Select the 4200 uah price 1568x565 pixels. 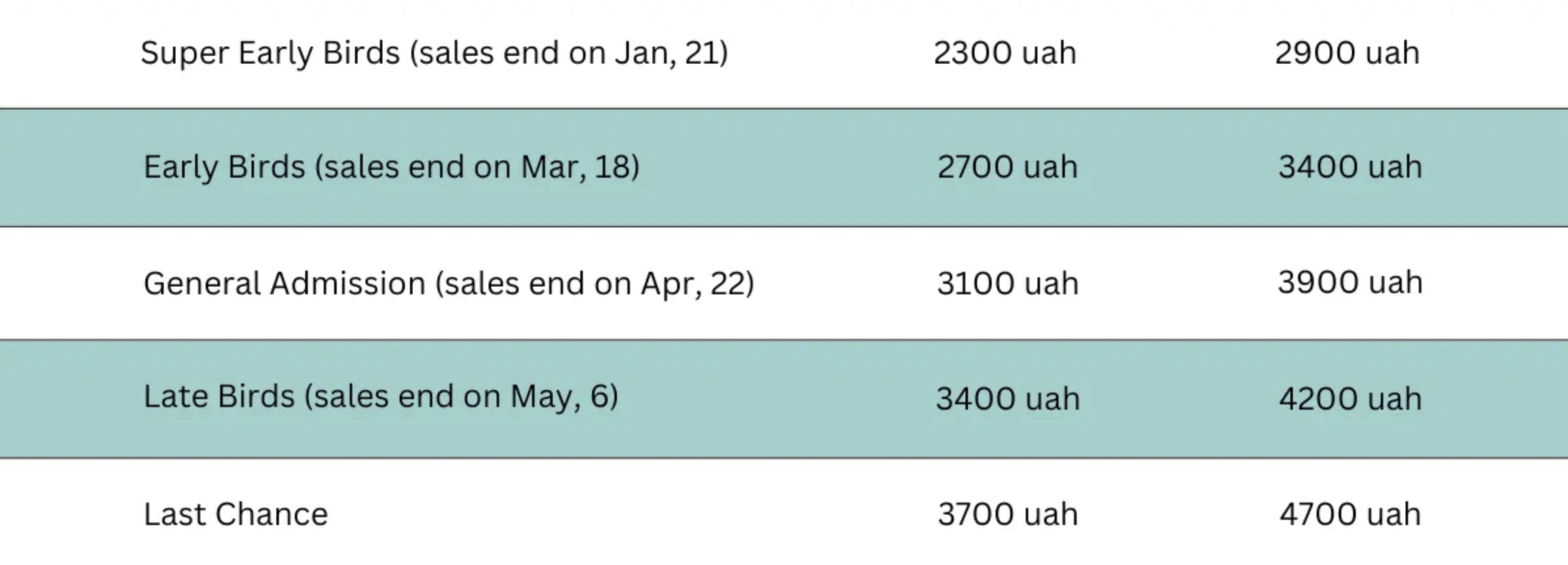pyautogui.click(x=1350, y=399)
